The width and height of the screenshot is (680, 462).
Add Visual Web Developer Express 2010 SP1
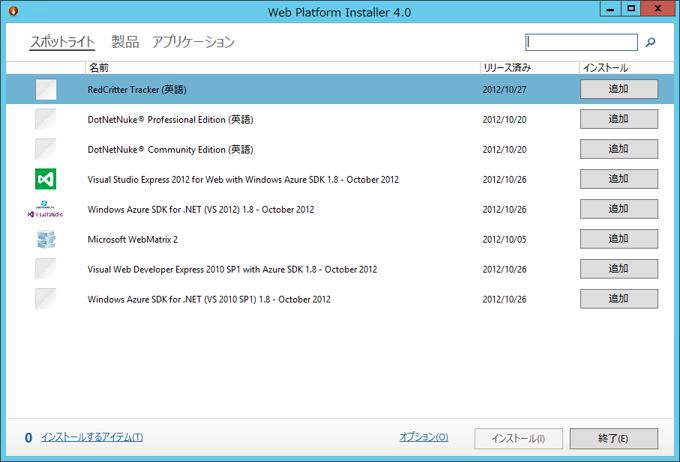tap(619, 269)
